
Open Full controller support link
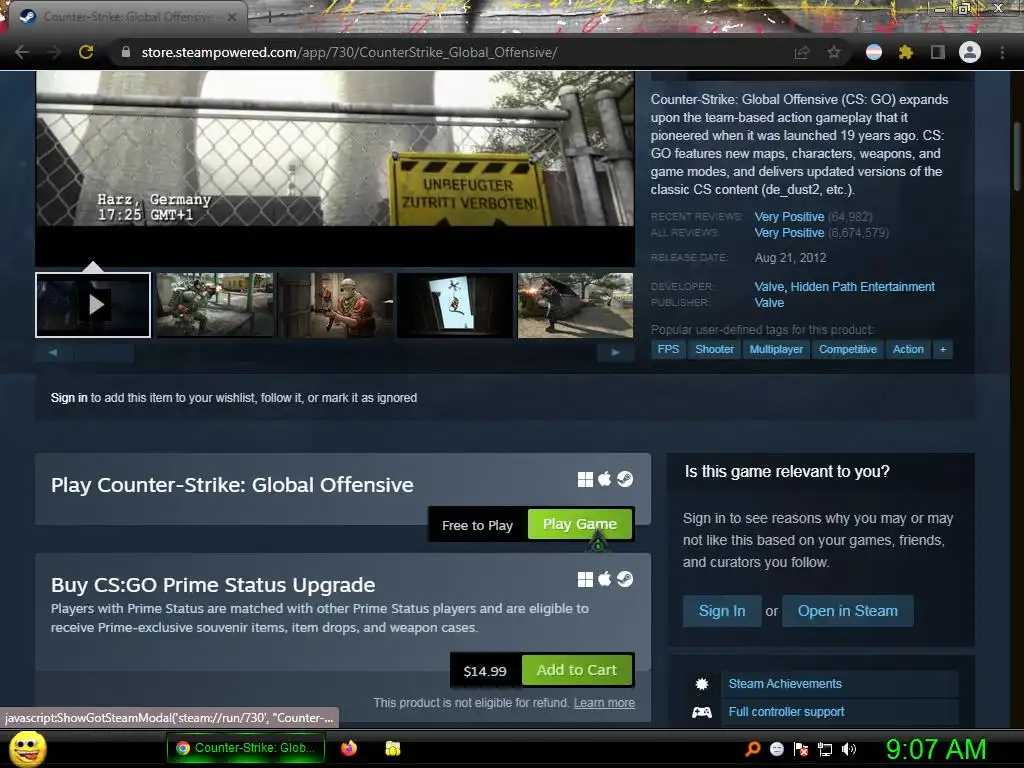[x=786, y=712]
